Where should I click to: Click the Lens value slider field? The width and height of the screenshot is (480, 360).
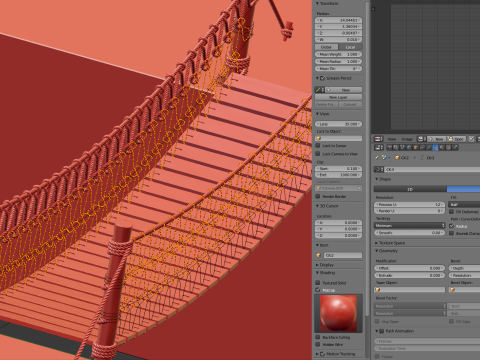point(339,124)
